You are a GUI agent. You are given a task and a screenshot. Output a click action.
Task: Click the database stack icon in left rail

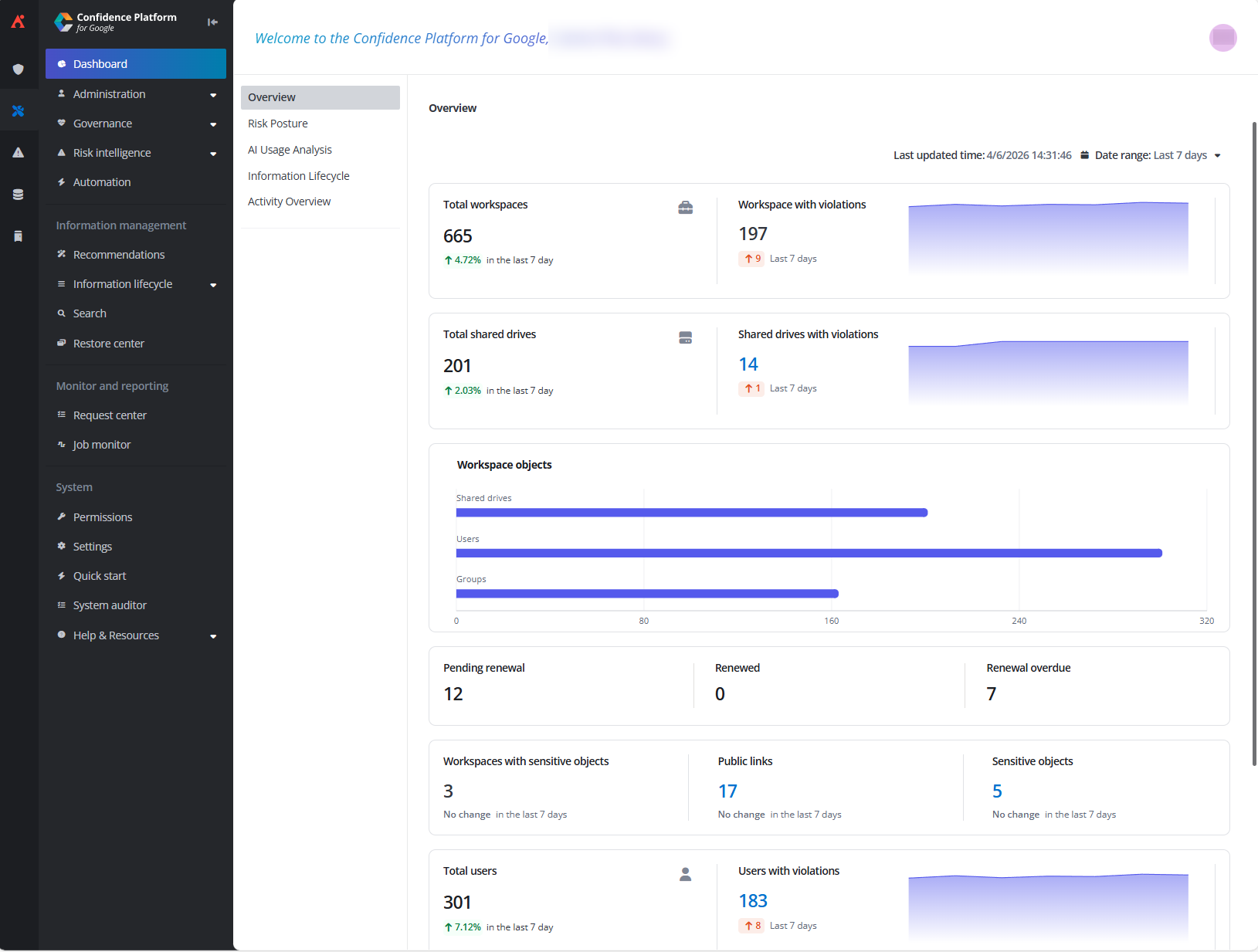(19, 195)
